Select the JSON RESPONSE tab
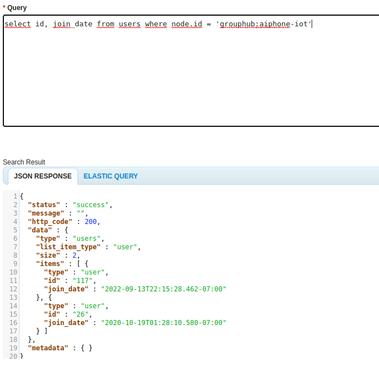This screenshot has height=366, width=379. click(43, 176)
